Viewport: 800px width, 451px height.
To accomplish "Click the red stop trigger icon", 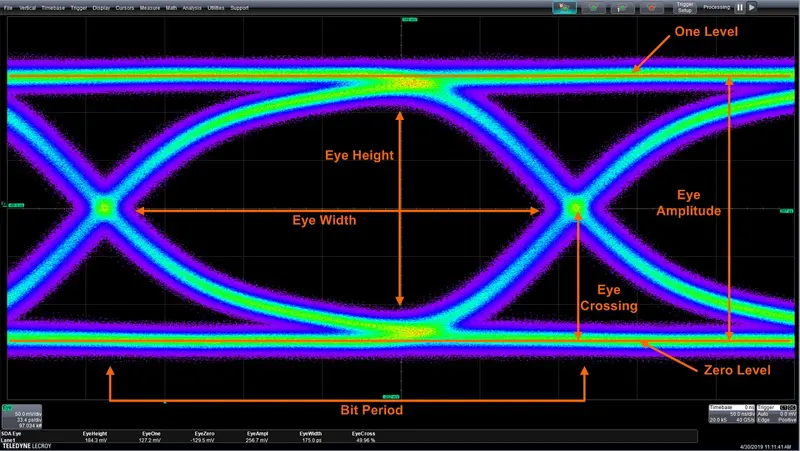I will [652, 8].
